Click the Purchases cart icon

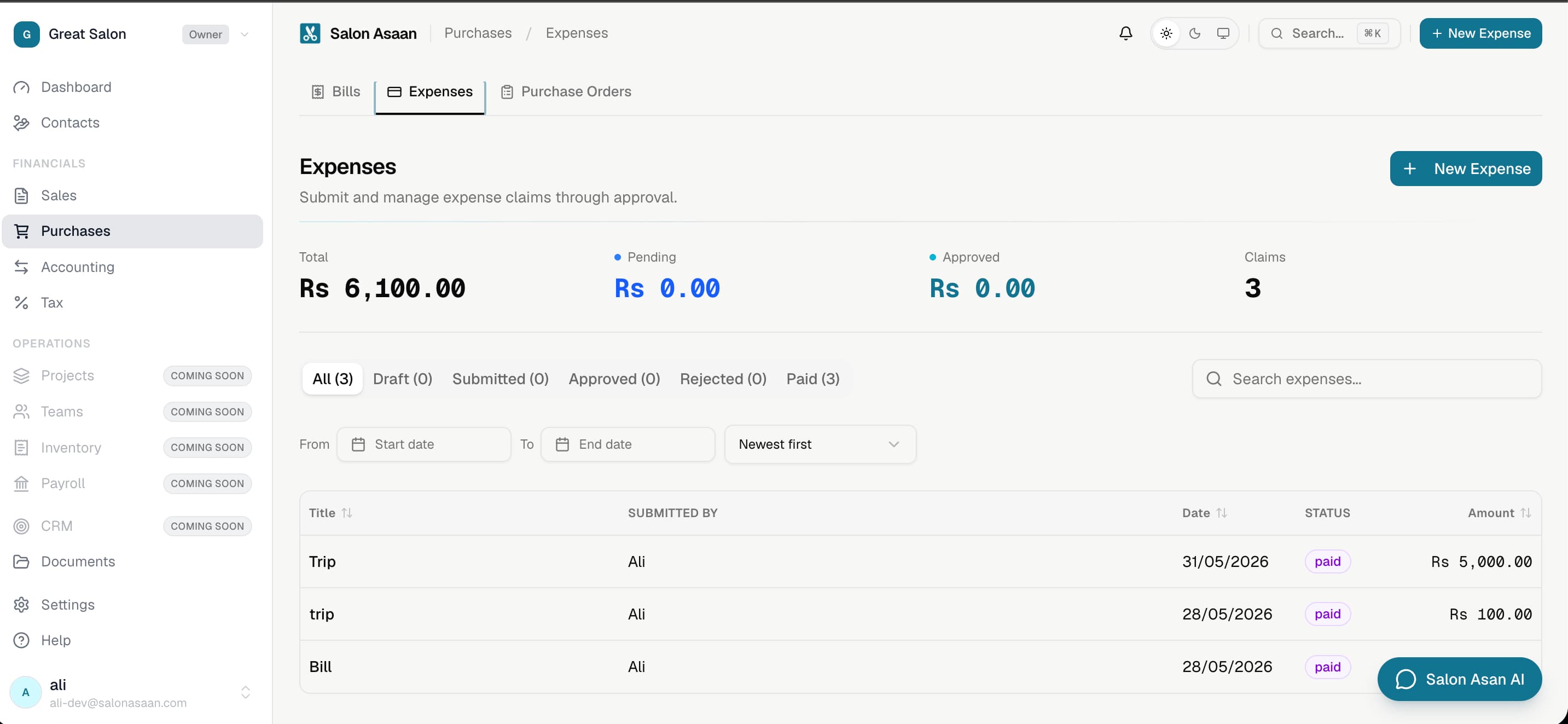tap(21, 231)
